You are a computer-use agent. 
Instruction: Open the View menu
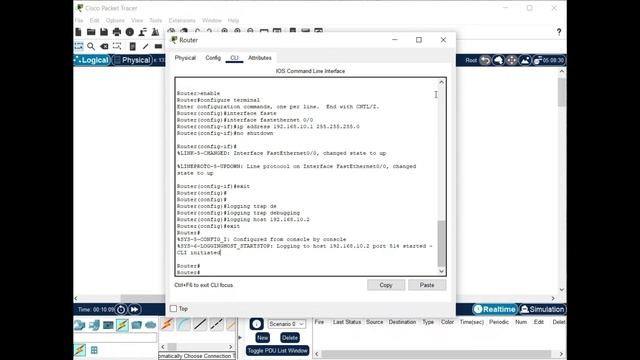pyautogui.click(x=137, y=20)
